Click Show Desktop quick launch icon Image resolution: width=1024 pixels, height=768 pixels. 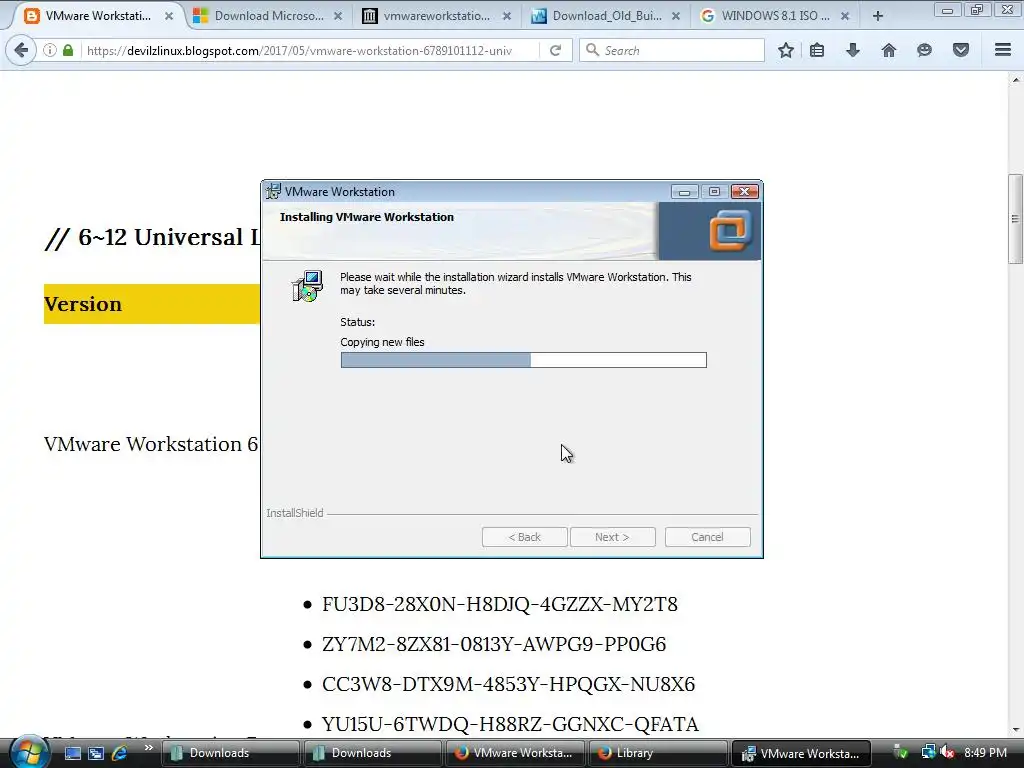pyautogui.click(x=72, y=753)
